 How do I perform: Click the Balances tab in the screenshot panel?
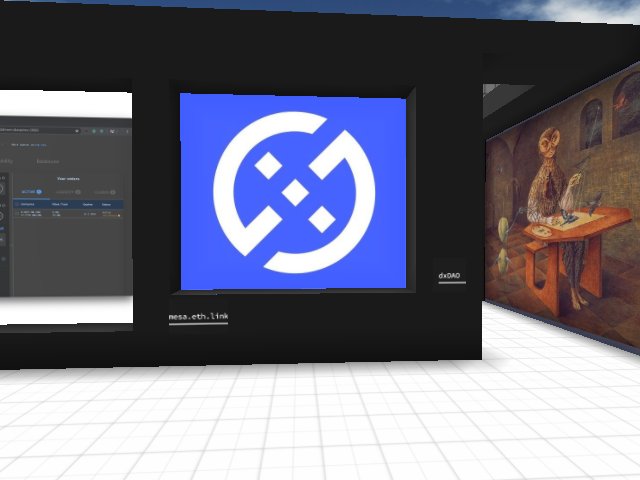(48, 161)
